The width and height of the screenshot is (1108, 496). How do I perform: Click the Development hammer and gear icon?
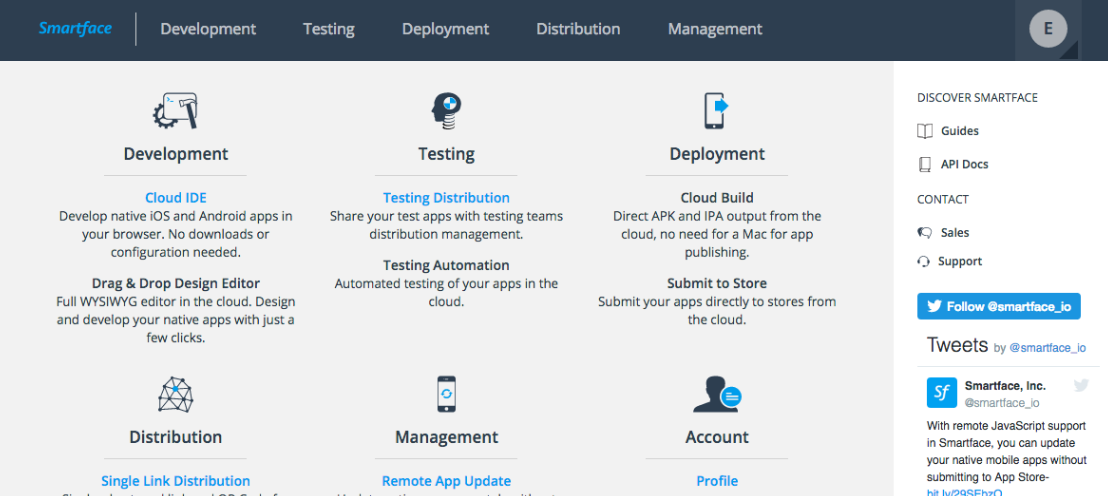pyautogui.click(x=175, y=111)
